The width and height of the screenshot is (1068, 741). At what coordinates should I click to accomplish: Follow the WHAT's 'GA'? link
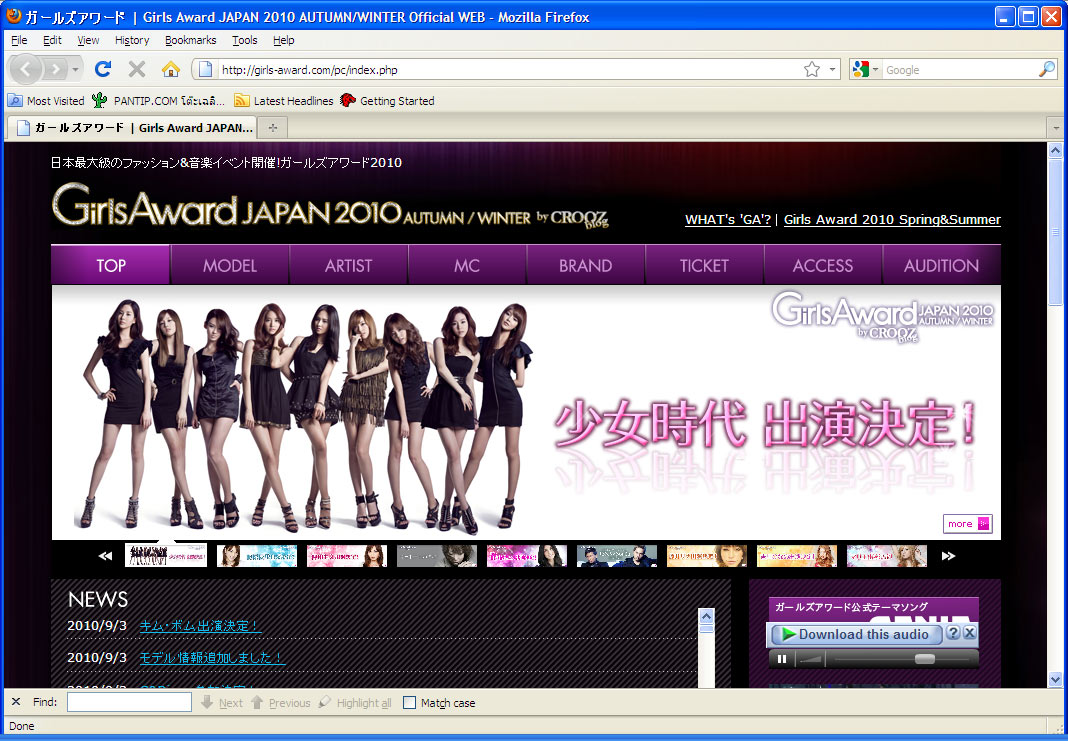click(727, 219)
